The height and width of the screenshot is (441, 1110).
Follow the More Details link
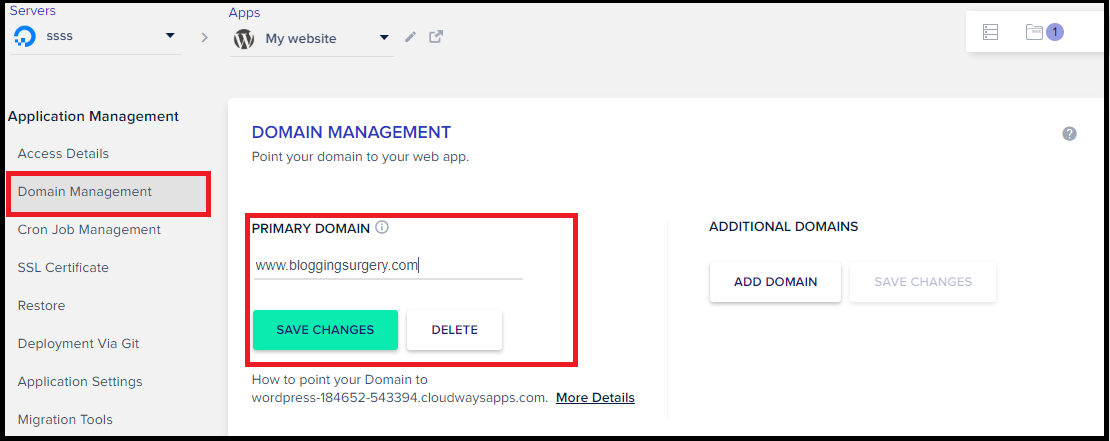[x=595, y=398]
